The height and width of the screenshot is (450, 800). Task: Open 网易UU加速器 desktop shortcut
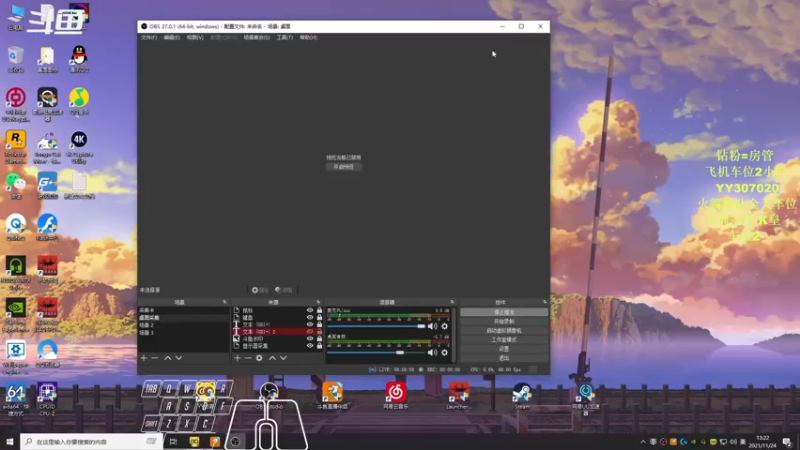586,399
